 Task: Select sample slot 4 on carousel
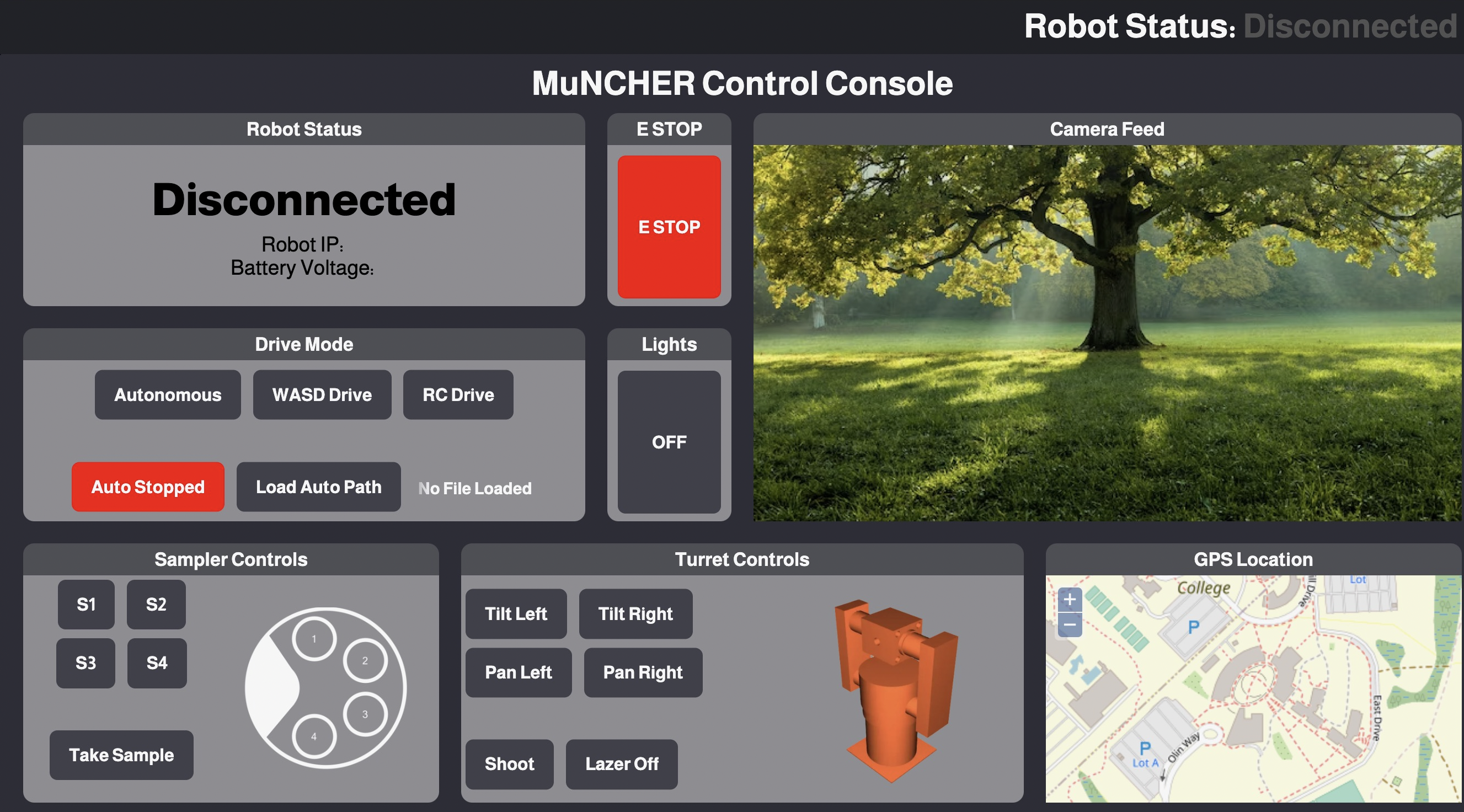point(314,736)
